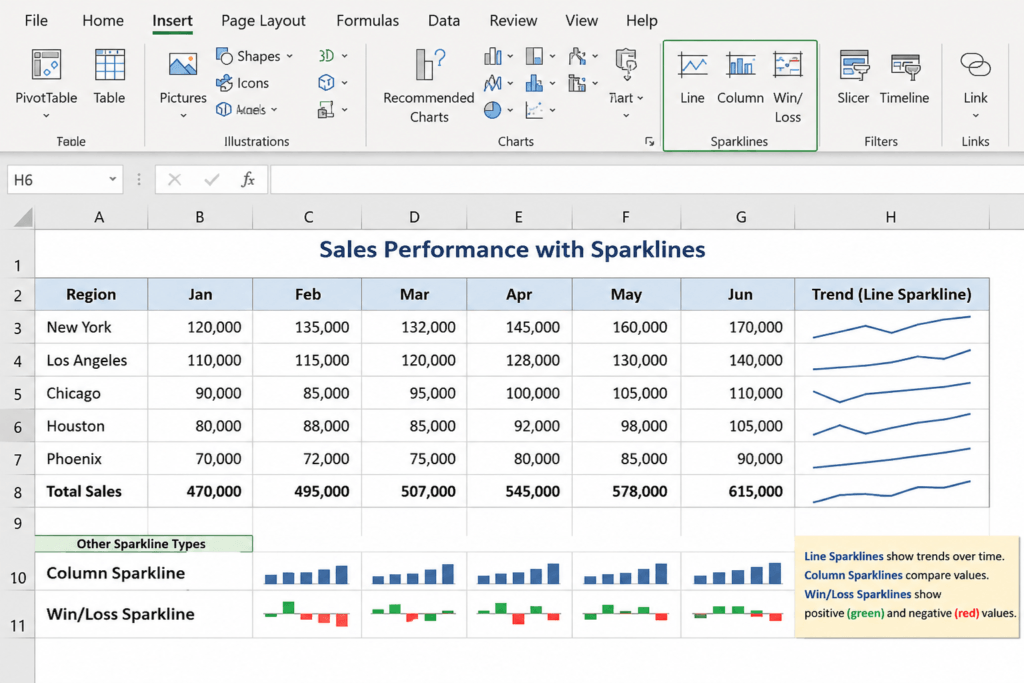
Task: Switch to the Home tab
Action: click(x=103, y=20)
